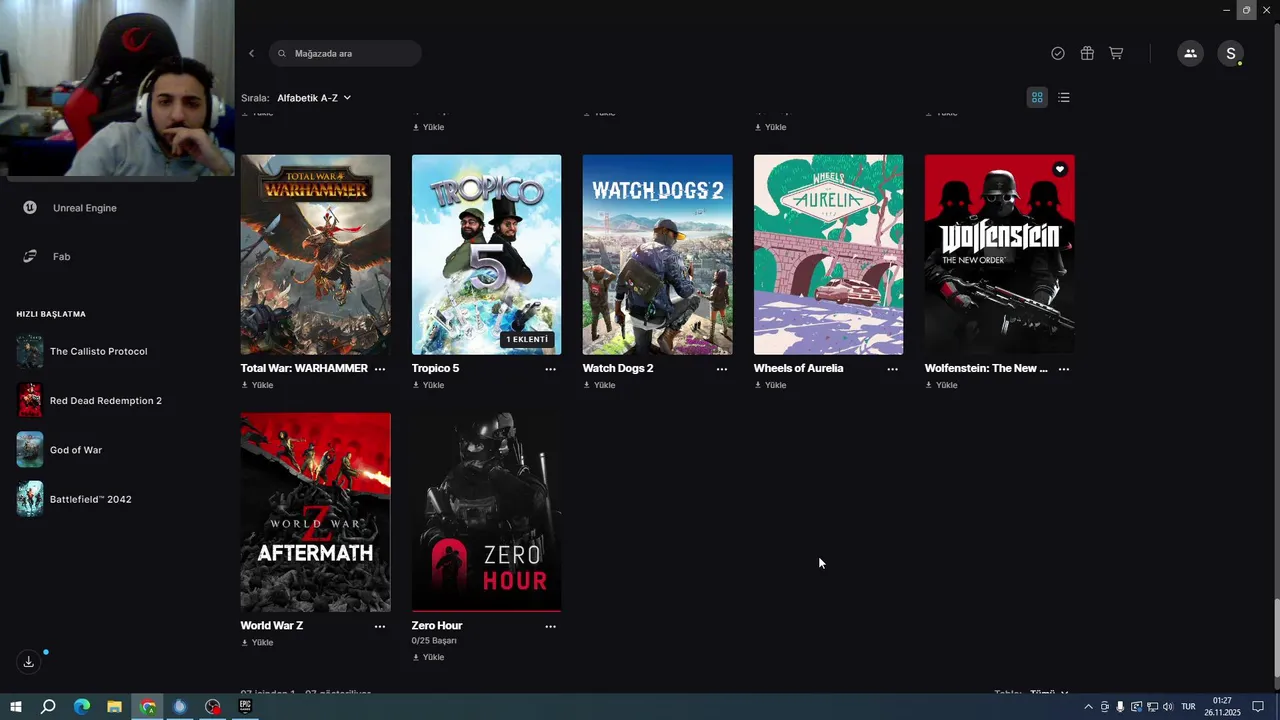
Task: Click Yükle under Total War: WARHAMMER
Action: click(257, 385)
